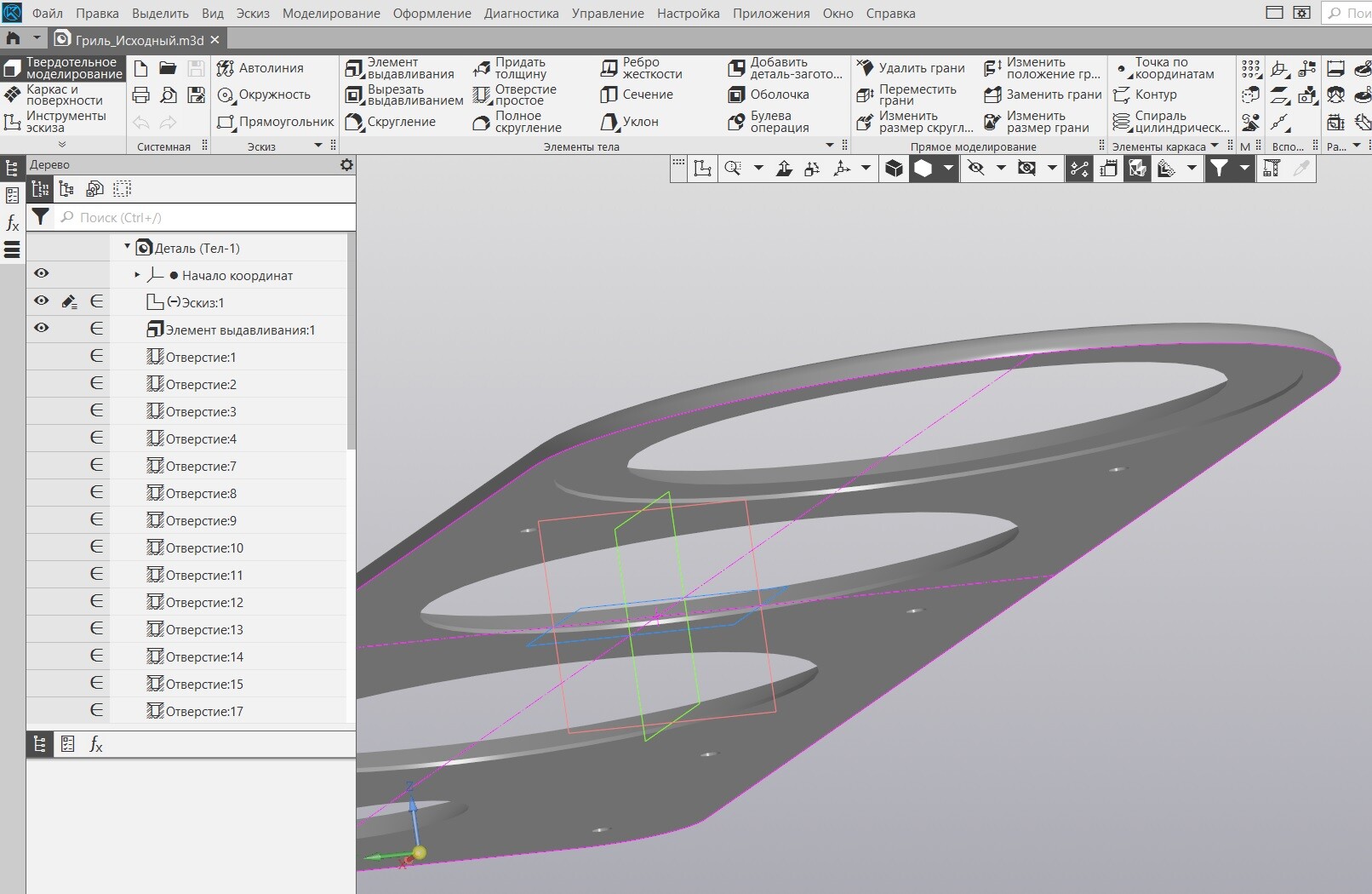Open the Эскиз toolbar group dropdown arrow
The image size is (1372, 894).
319,146
